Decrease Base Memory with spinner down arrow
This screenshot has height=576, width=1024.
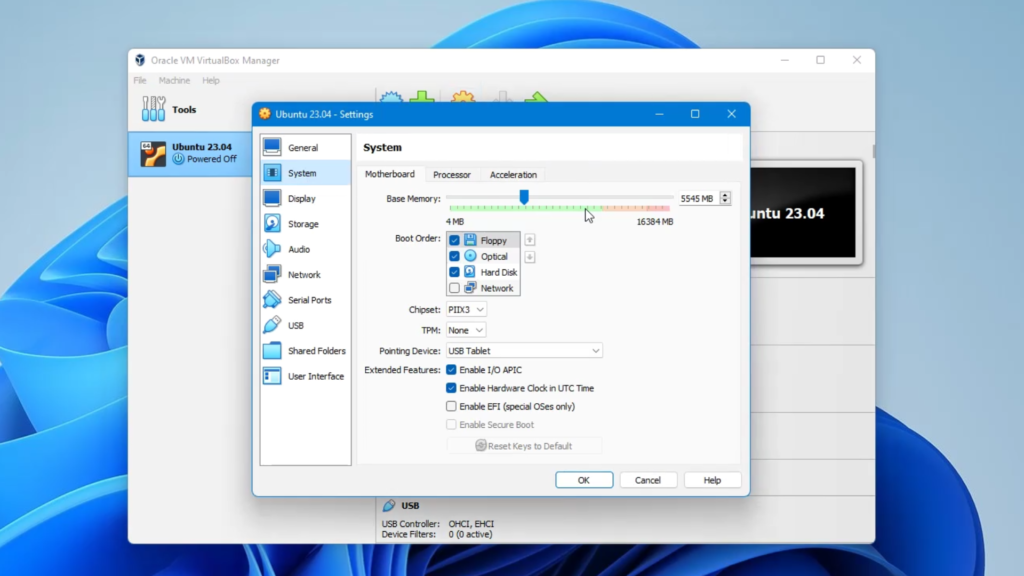click(725, 202)
